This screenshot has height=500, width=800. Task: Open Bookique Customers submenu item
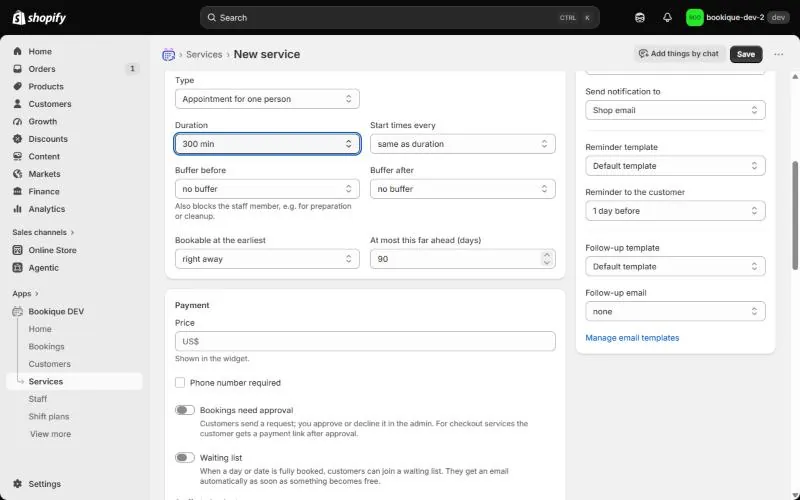(49, 364)
